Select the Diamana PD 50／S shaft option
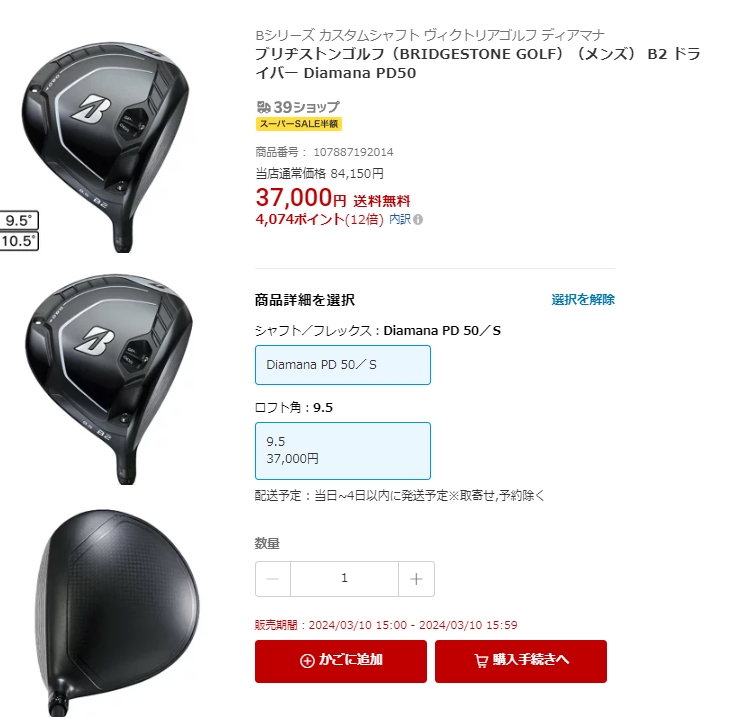The height and width of the screenshot is (718, 732). pos(343,365)
